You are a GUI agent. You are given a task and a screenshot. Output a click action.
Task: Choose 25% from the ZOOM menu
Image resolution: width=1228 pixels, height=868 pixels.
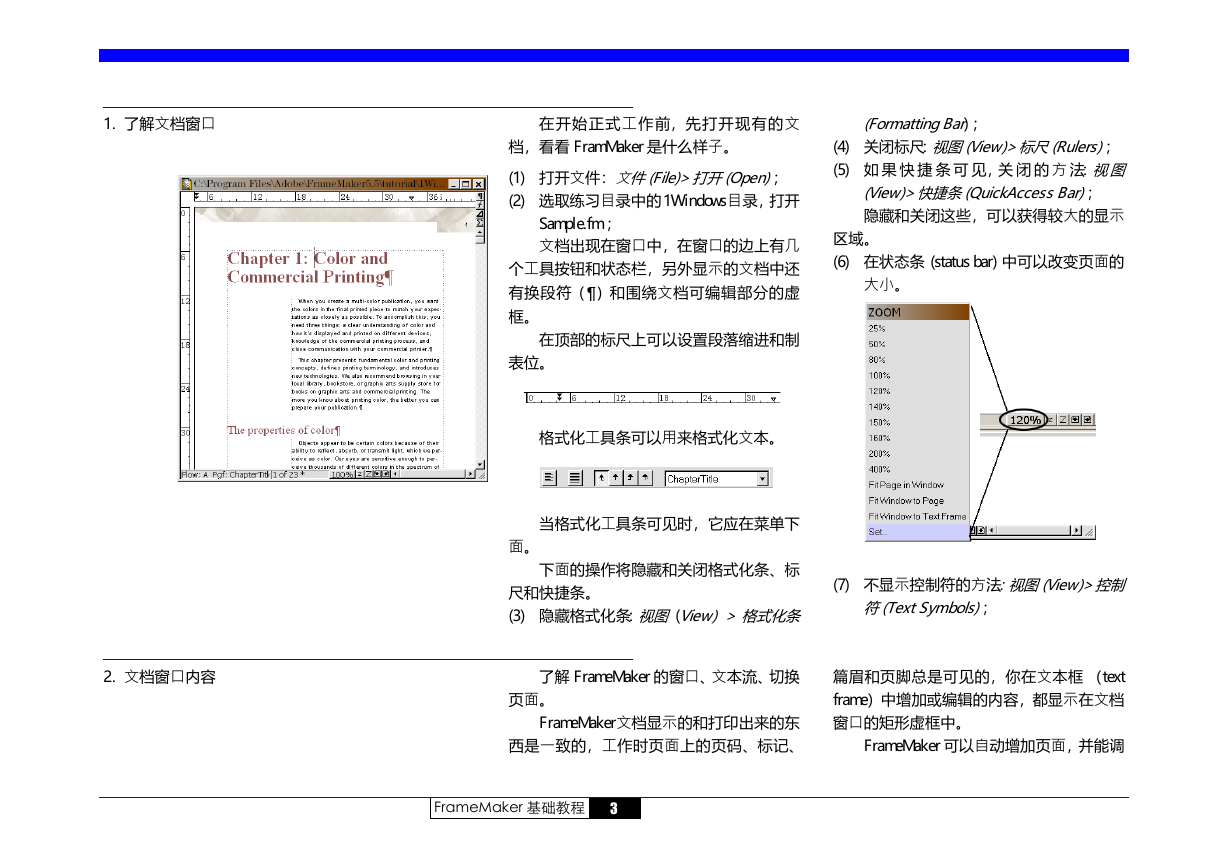tap(877, 328)
